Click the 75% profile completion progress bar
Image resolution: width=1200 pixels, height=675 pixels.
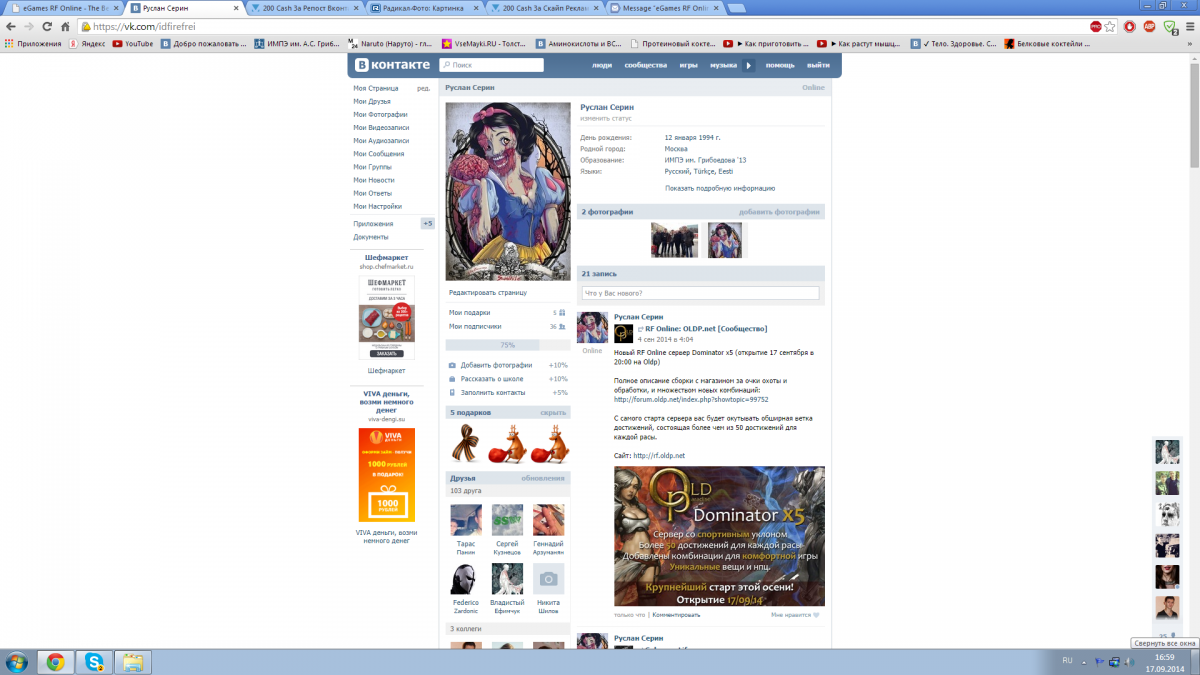(x=507, y=345)
